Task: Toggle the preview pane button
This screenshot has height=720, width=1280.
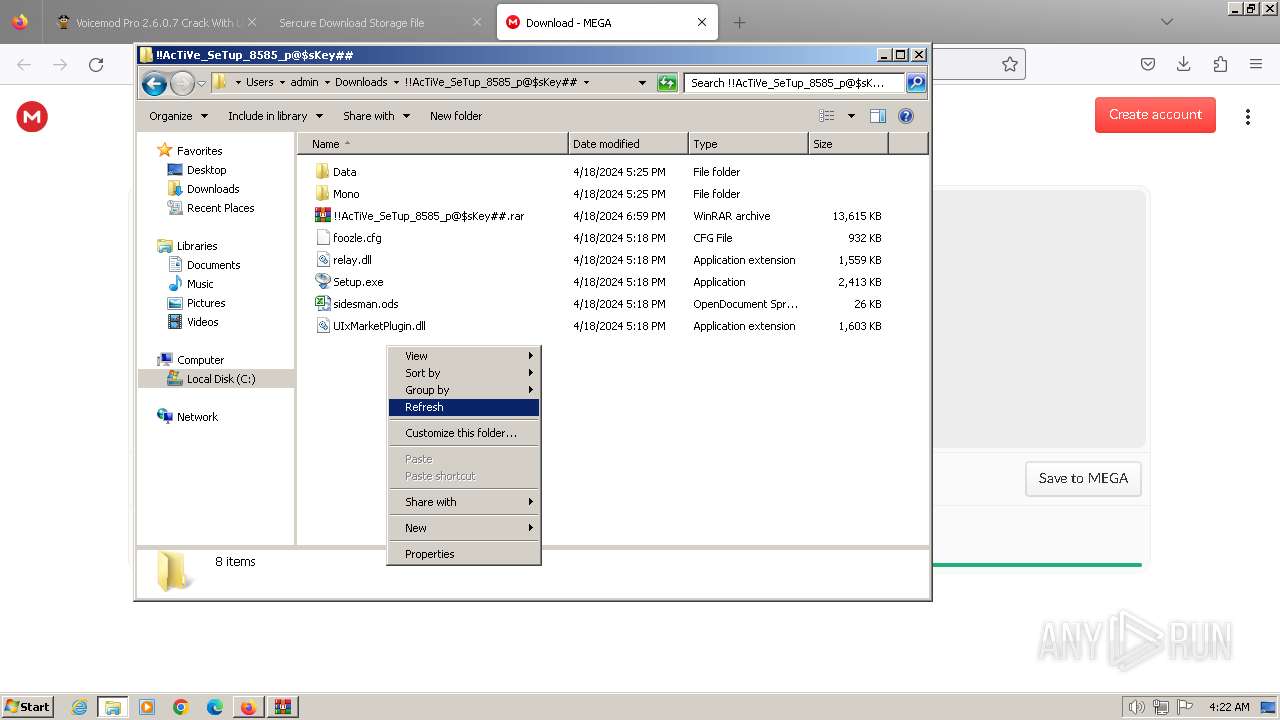Action: click(878, 116)
